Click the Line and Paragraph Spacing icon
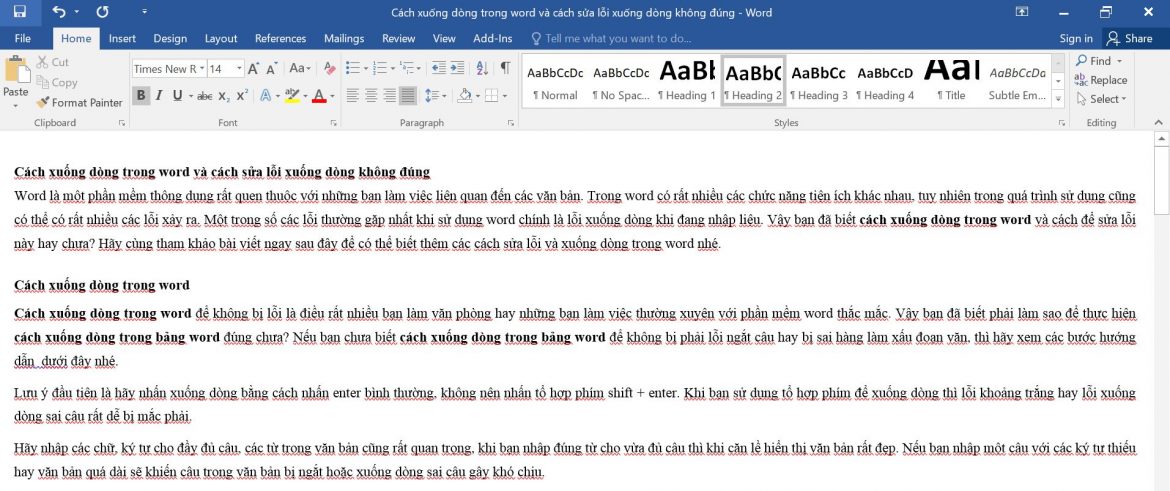The image size is (1170, 491). tap(431, 96)
